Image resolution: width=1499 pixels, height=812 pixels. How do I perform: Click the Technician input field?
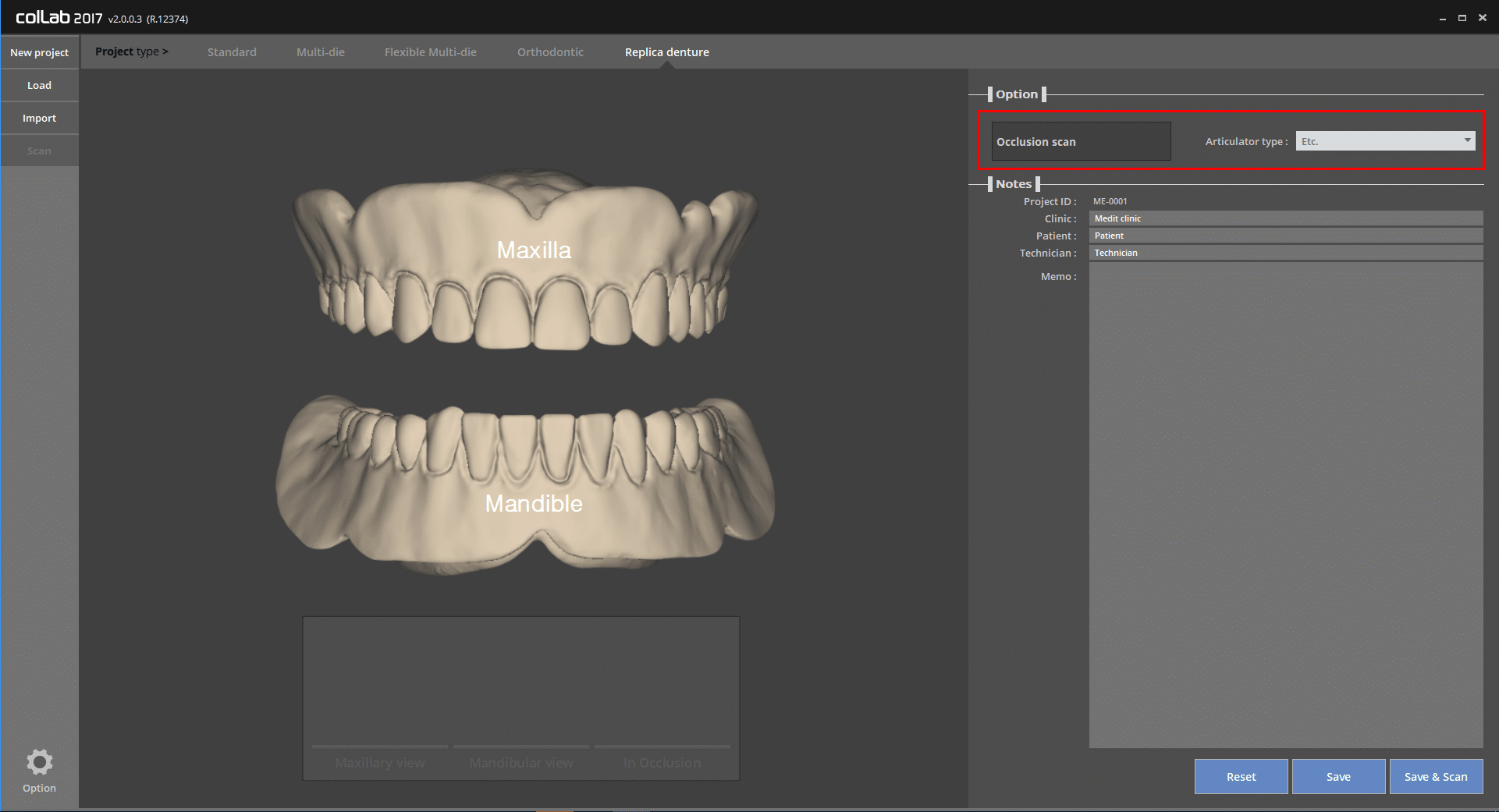(1285, 253)
